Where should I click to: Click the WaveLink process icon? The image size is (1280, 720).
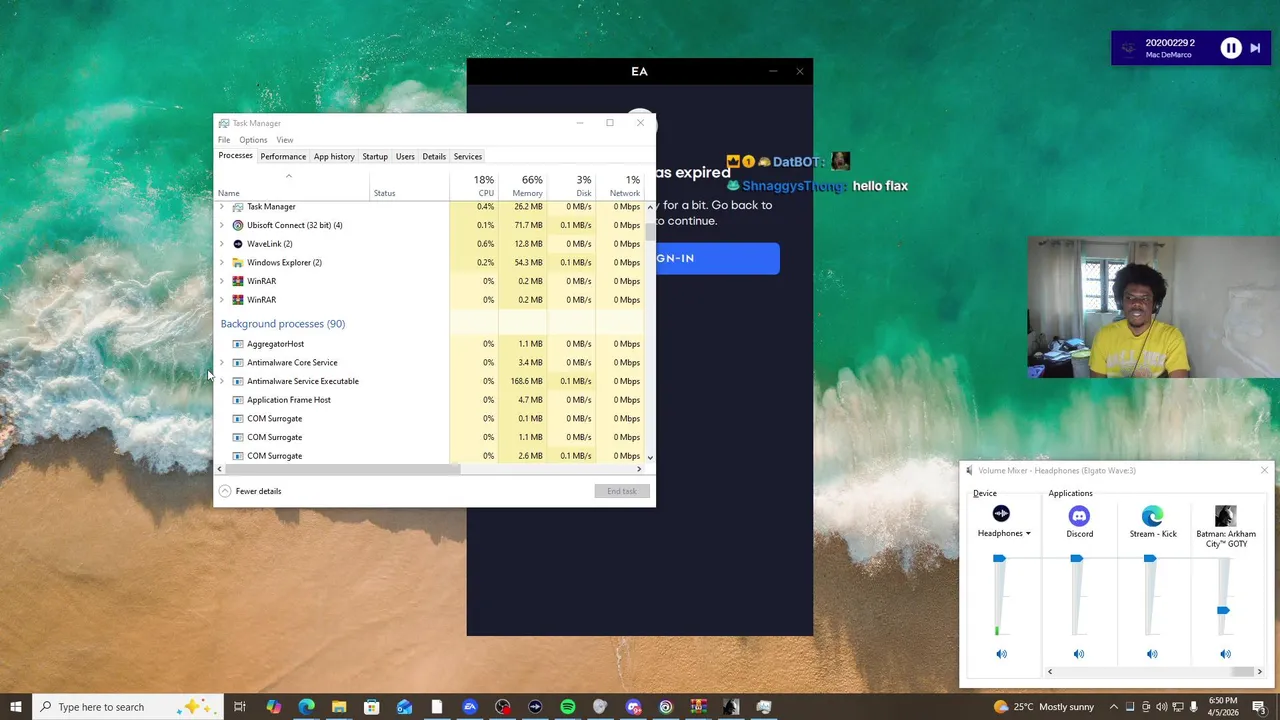237,244
